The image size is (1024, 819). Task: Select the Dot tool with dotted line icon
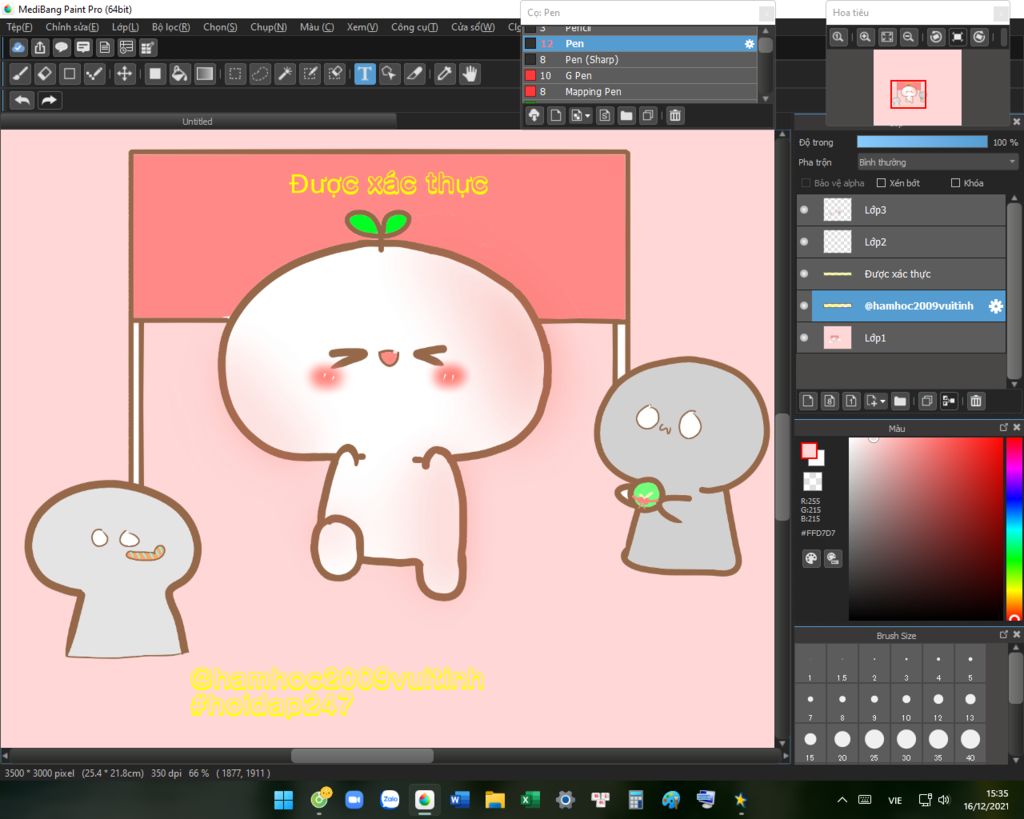(94, 74)
